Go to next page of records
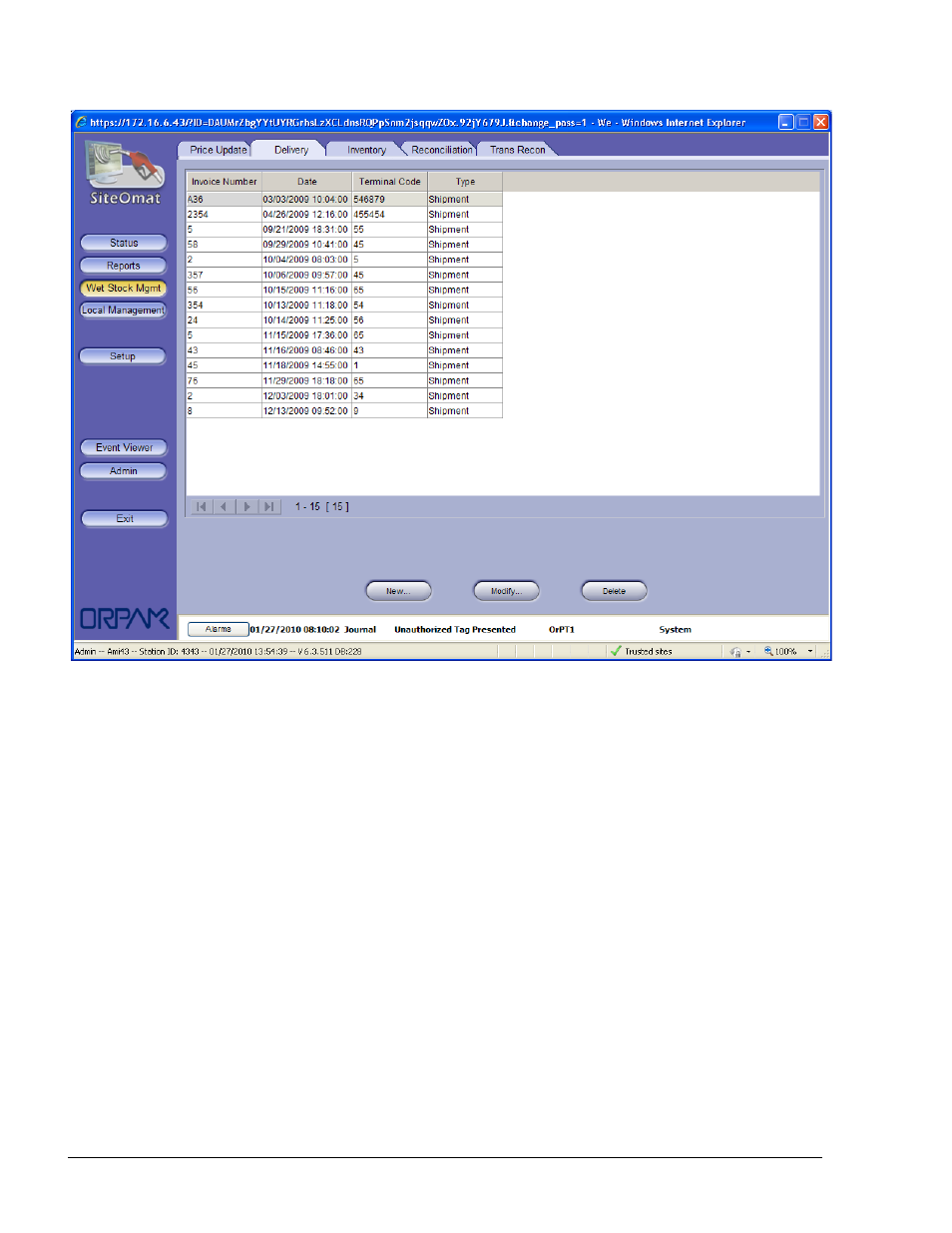Image resolution: width=952 pixels, height=1233 pixels. coord(246,507)
